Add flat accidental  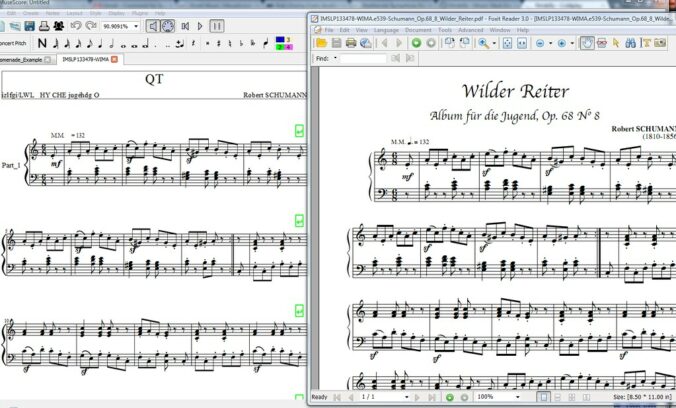241,43
